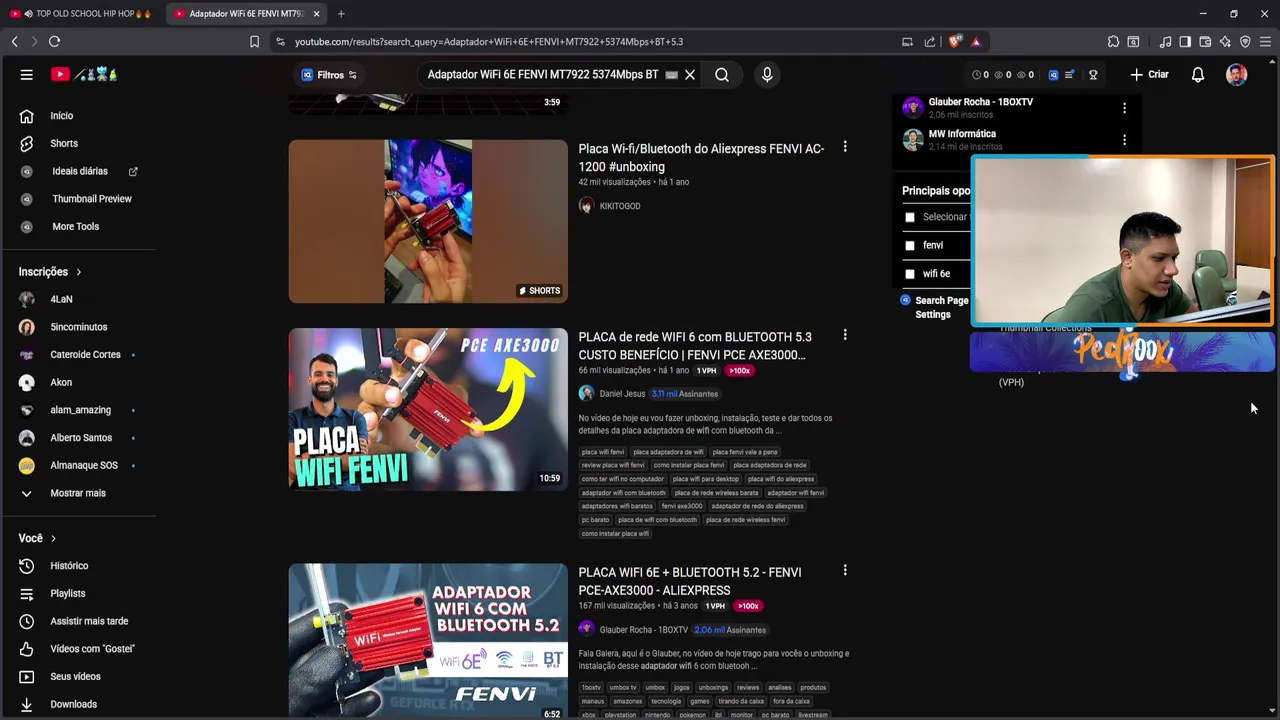
Task: Open Brave playlist music note icon
Action: coord(1165,42)
